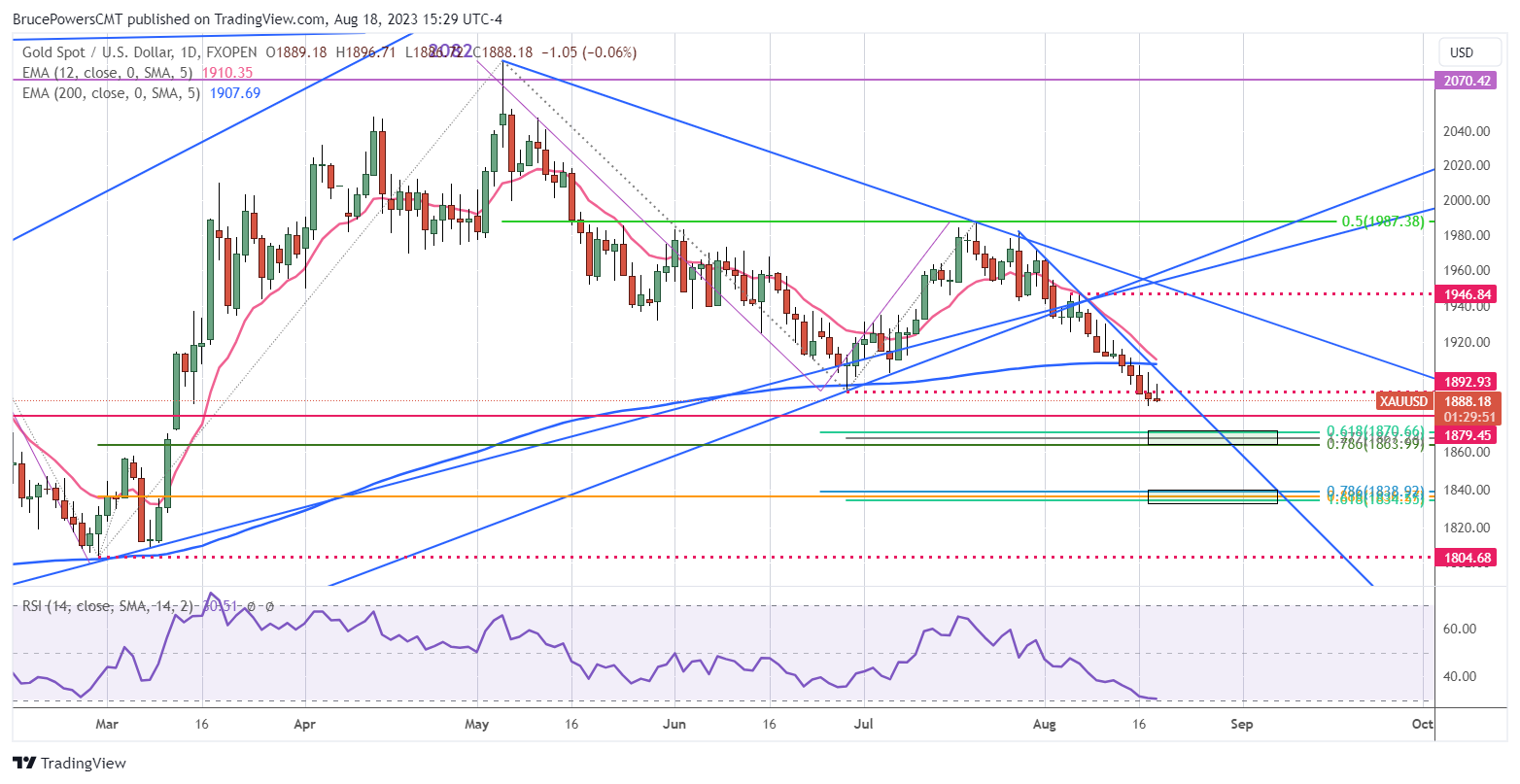This screenshot has width=1520, height=784.
Task: Click the 1920.00 price axis tick
Action: tap(1465, 342)
